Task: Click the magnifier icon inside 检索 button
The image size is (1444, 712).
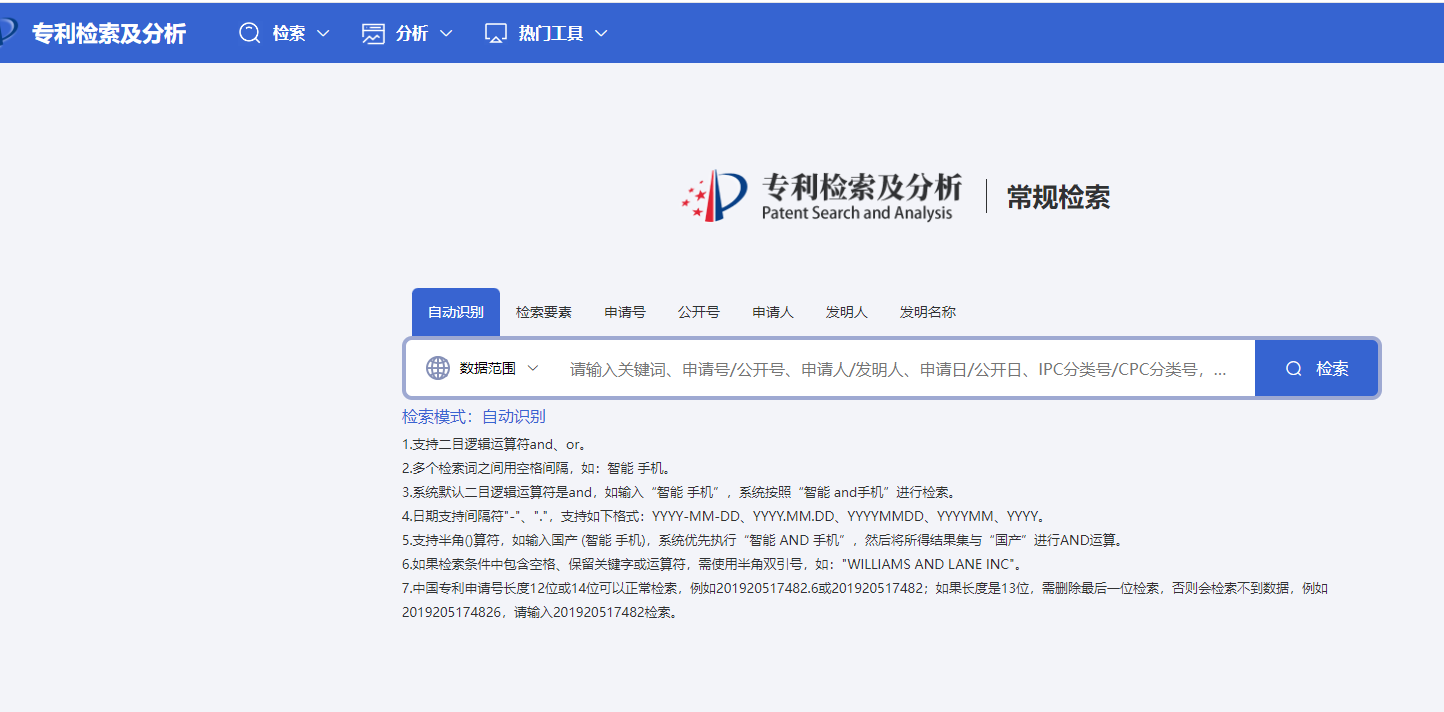Action: pos(1294,368)
